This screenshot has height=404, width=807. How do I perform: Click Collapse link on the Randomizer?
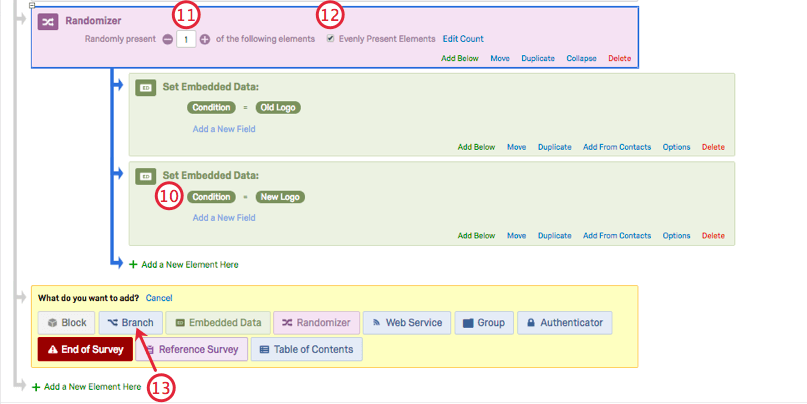point(582,58)
